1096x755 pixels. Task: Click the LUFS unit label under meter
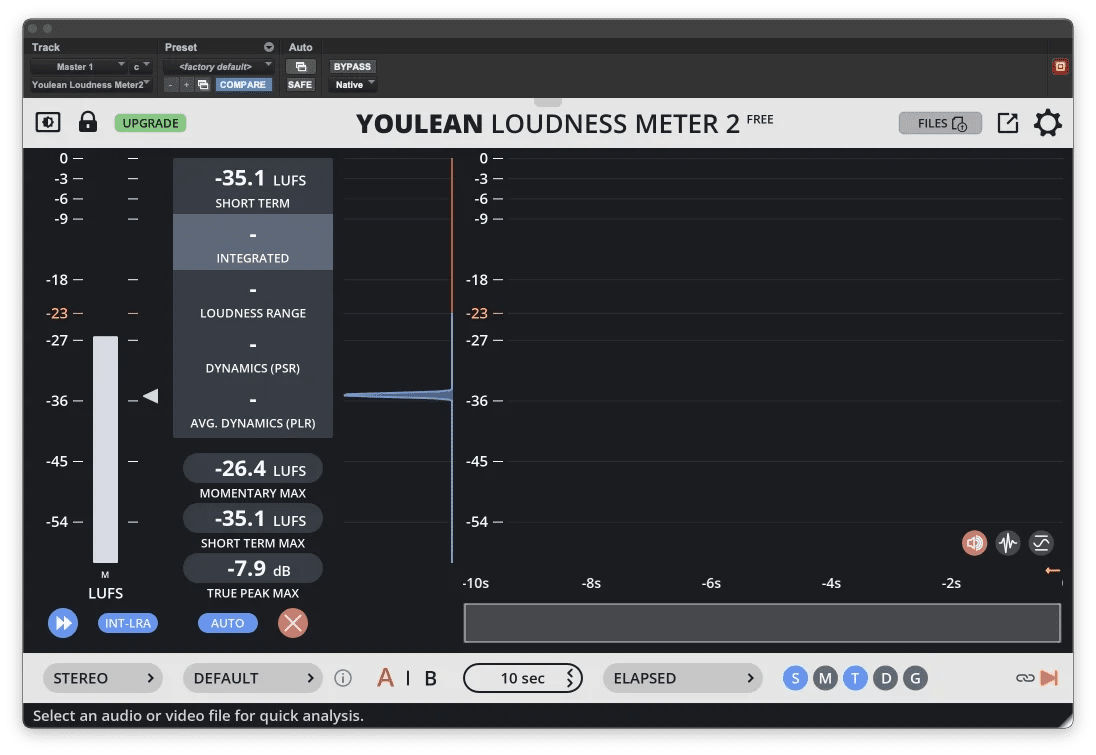pyautogui.click(x=106, y=593)
